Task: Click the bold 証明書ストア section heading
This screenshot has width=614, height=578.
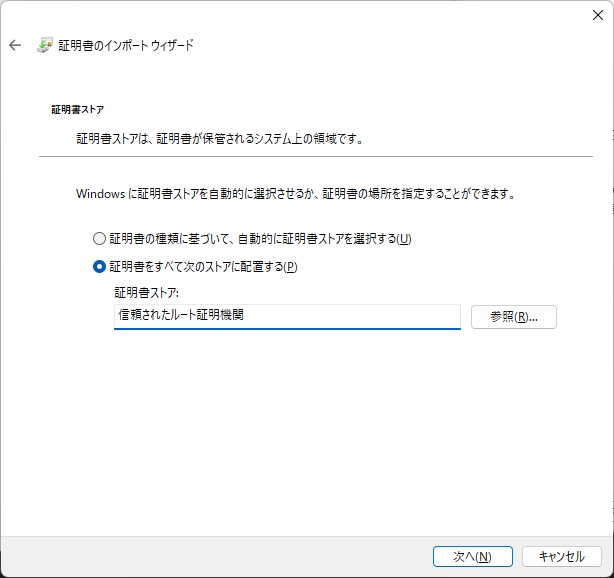Action: tap(77, 108)
